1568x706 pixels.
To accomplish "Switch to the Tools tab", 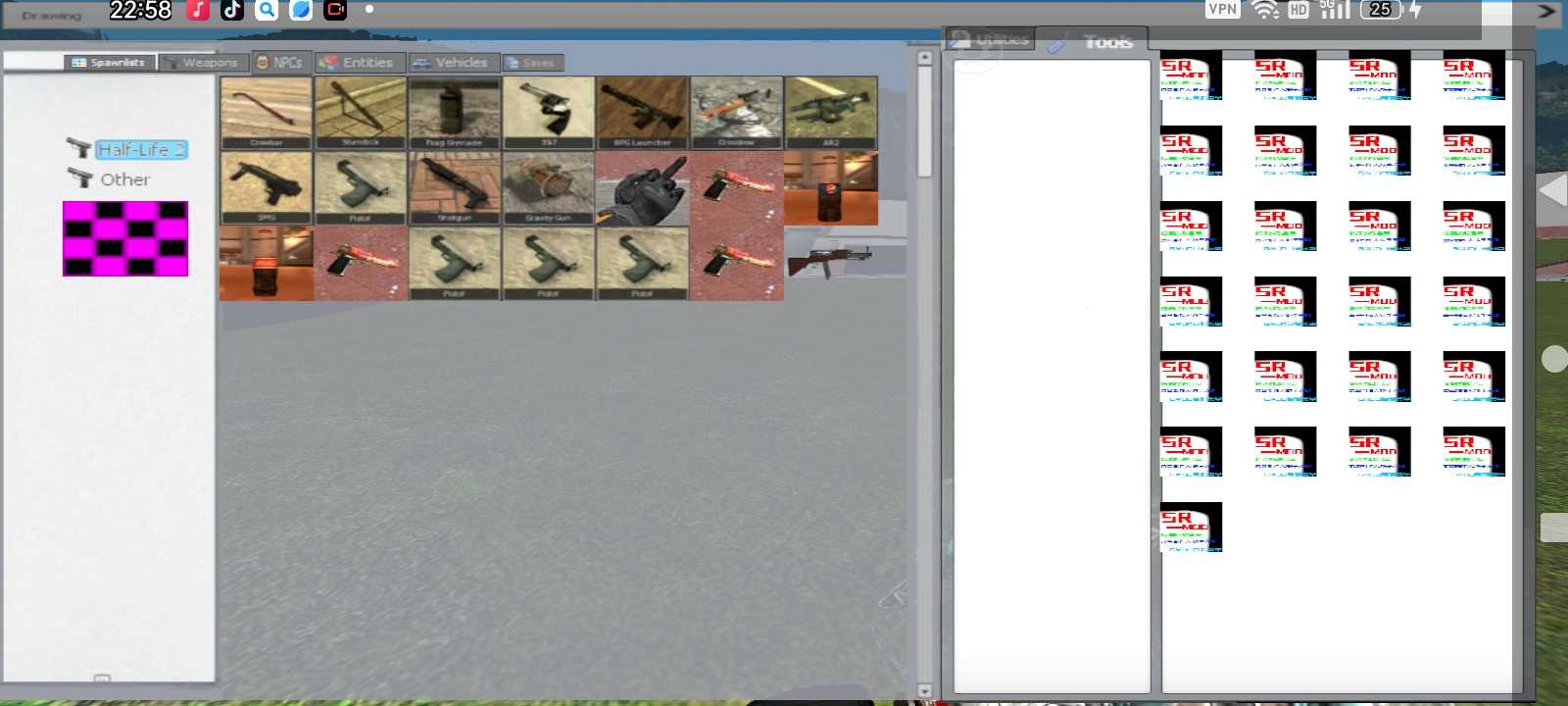I will click(x=1091, y=41).
